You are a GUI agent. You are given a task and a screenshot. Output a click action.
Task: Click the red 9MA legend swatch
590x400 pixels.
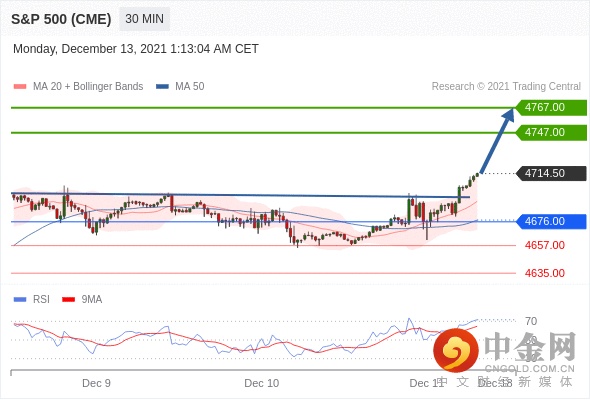(68, 300)
